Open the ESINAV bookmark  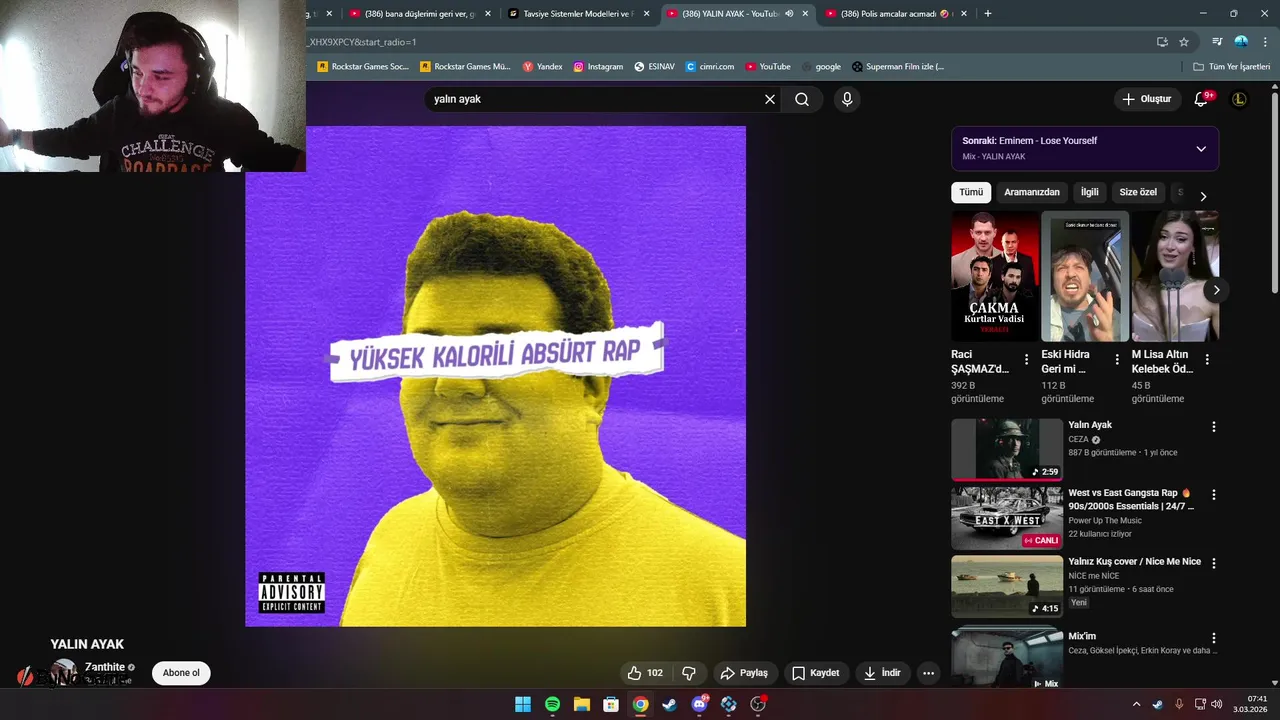[655, 67]
